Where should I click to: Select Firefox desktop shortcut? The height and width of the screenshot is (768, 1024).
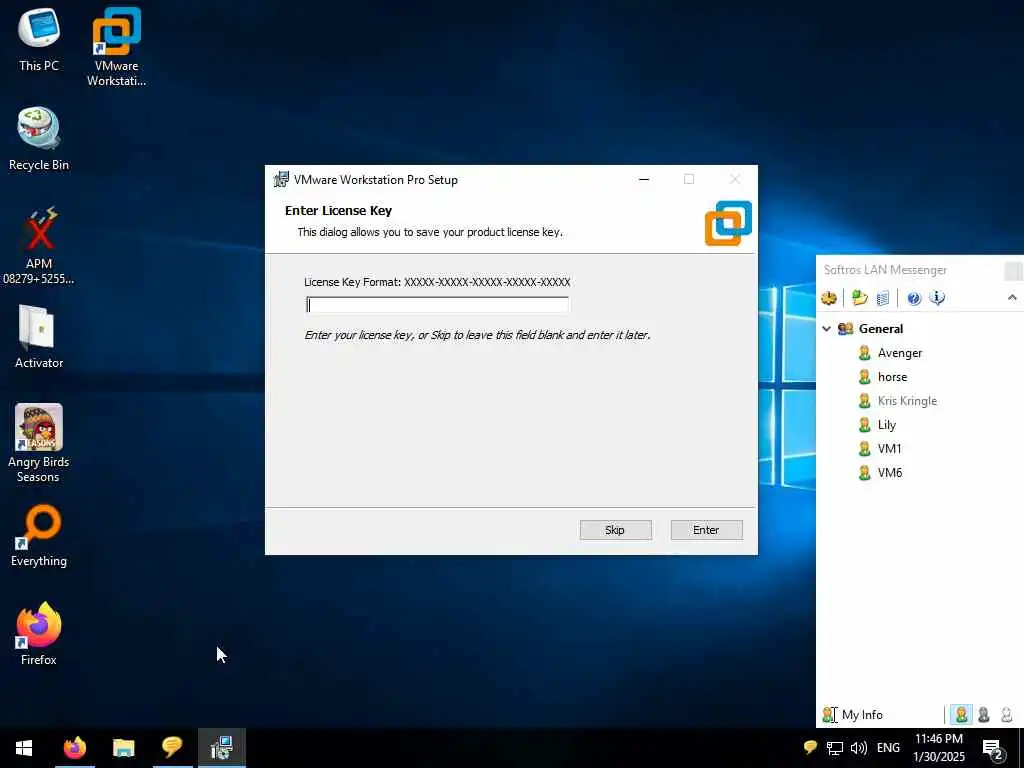tap(39, 633)
